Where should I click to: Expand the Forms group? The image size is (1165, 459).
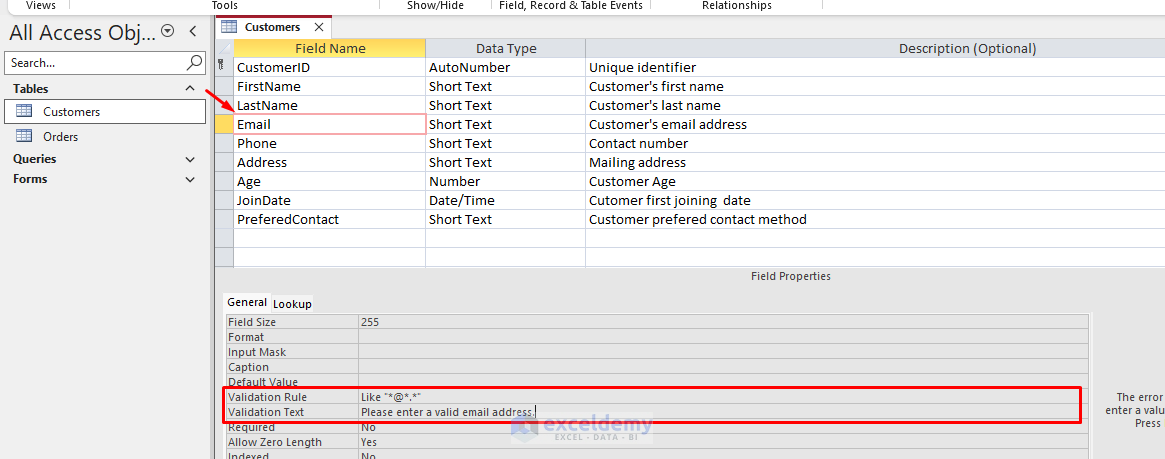(189, 179)
